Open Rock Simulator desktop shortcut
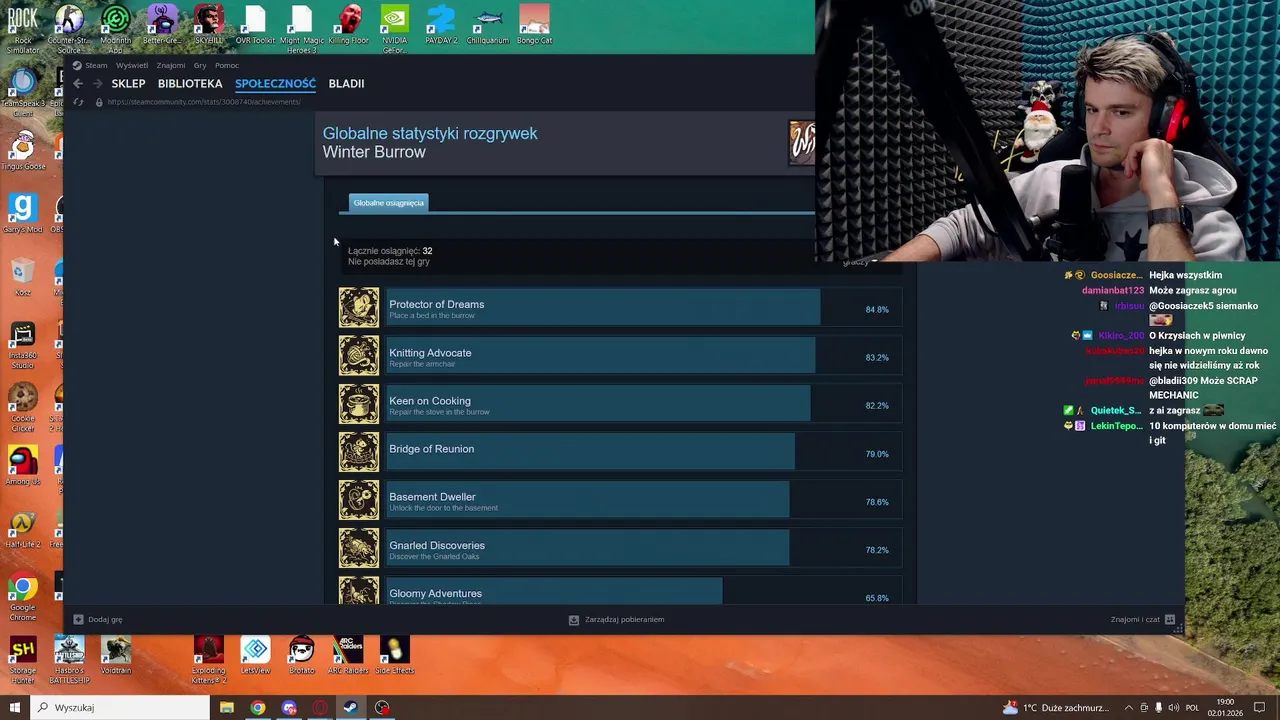This screenshot has width=1280, height=720. 22,29
